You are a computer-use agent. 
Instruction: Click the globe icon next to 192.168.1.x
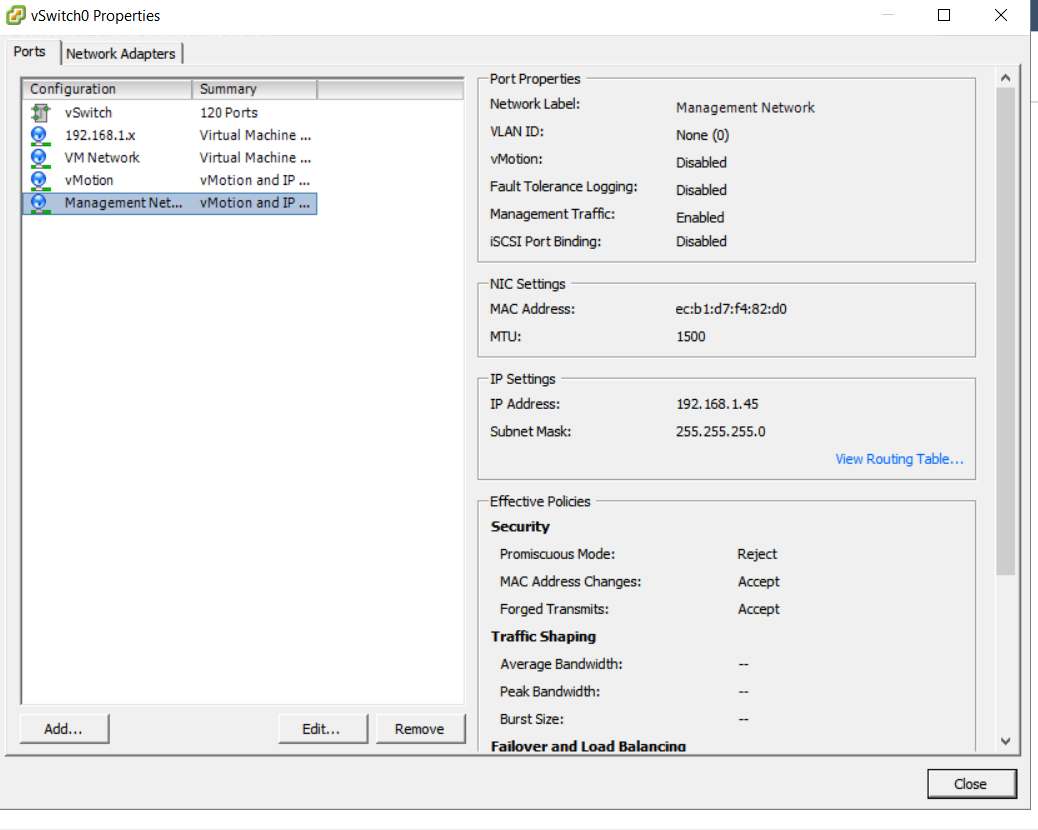point(39,135)
